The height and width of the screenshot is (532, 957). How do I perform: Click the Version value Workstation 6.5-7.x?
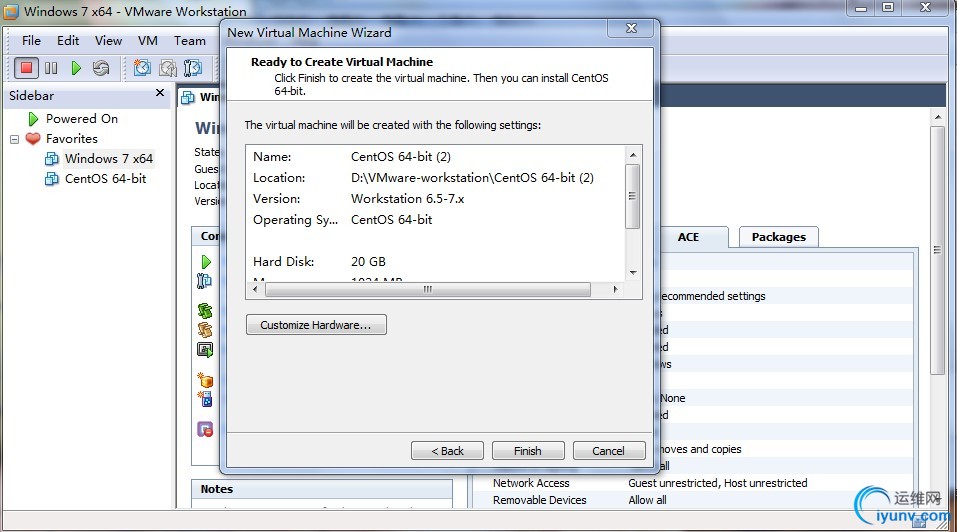coord(408,199)
